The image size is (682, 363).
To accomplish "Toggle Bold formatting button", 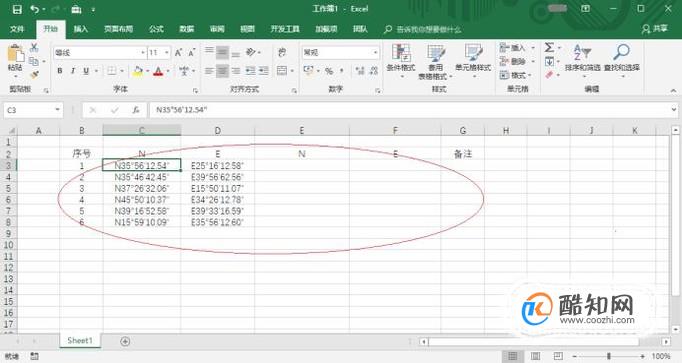I will click(60, 71).
